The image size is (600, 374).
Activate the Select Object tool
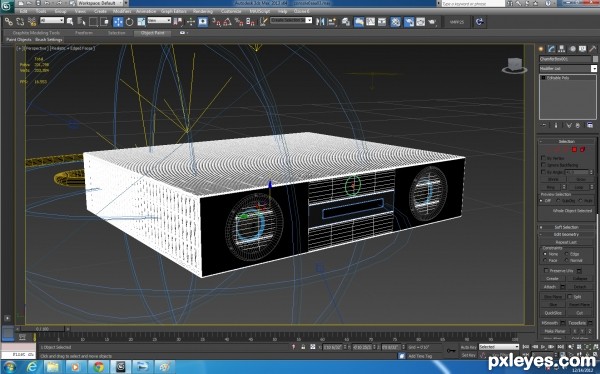tap(70, 22)
